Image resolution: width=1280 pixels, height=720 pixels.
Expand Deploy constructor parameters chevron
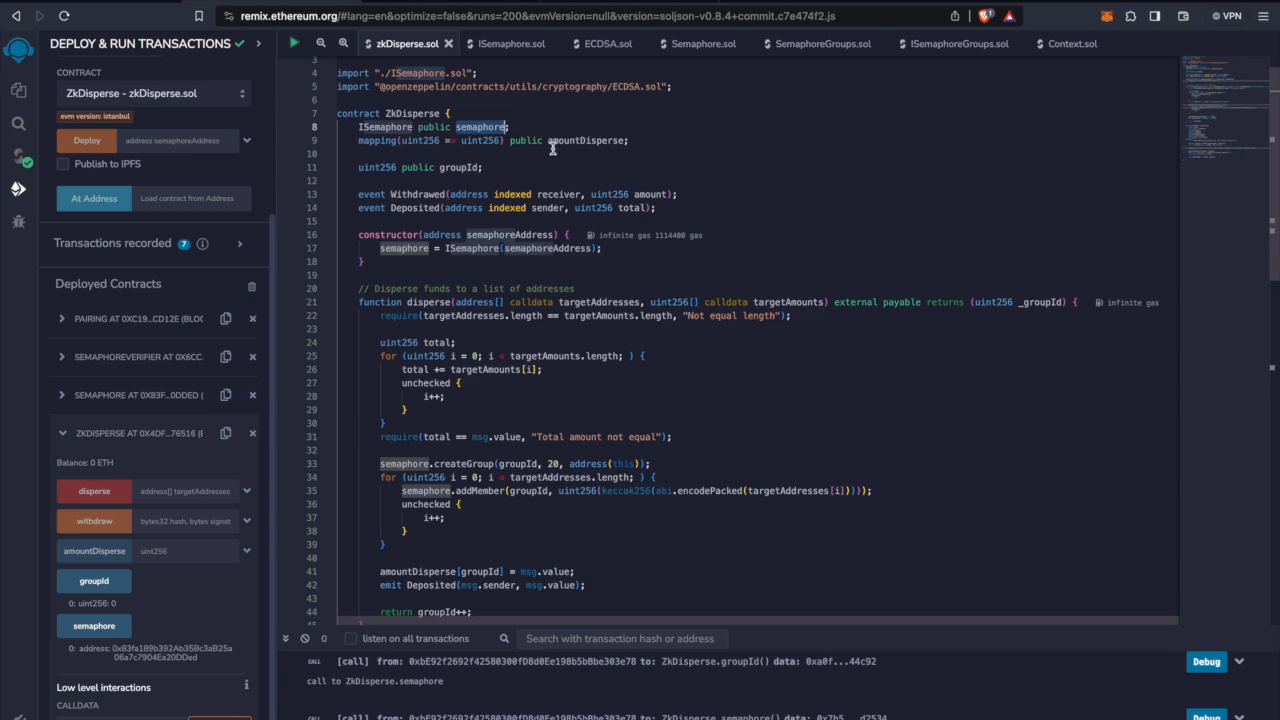[247, 141]
